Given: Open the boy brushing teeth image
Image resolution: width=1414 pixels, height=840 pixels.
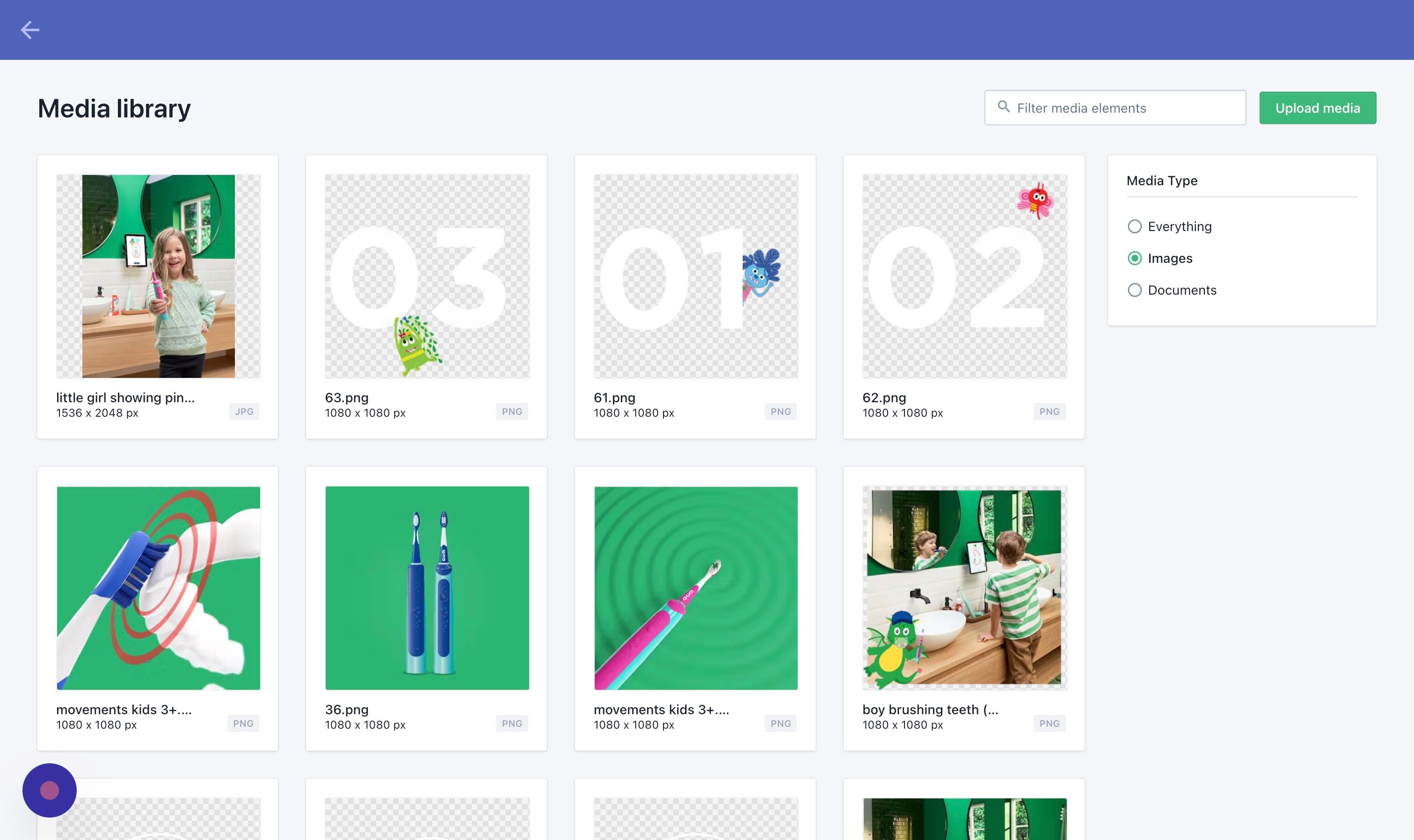Looking at the screenshot, I should pyautogui.click(x=964, y=588).
